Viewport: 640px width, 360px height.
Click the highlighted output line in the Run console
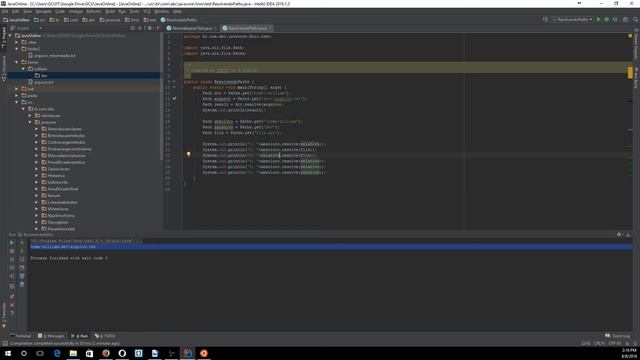pos(331,247)
